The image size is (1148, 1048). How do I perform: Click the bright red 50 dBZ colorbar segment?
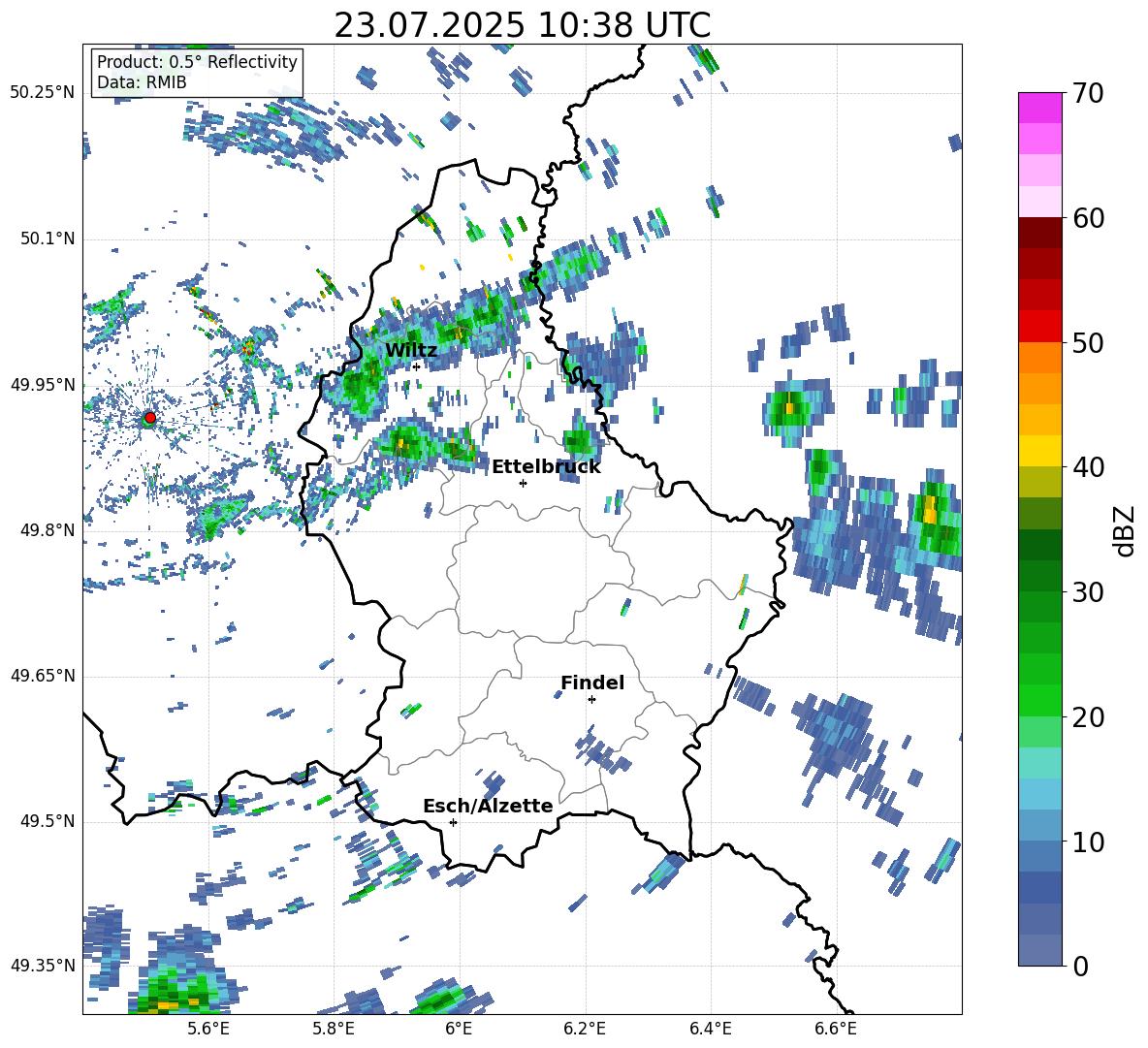(x=1039, y=327)
